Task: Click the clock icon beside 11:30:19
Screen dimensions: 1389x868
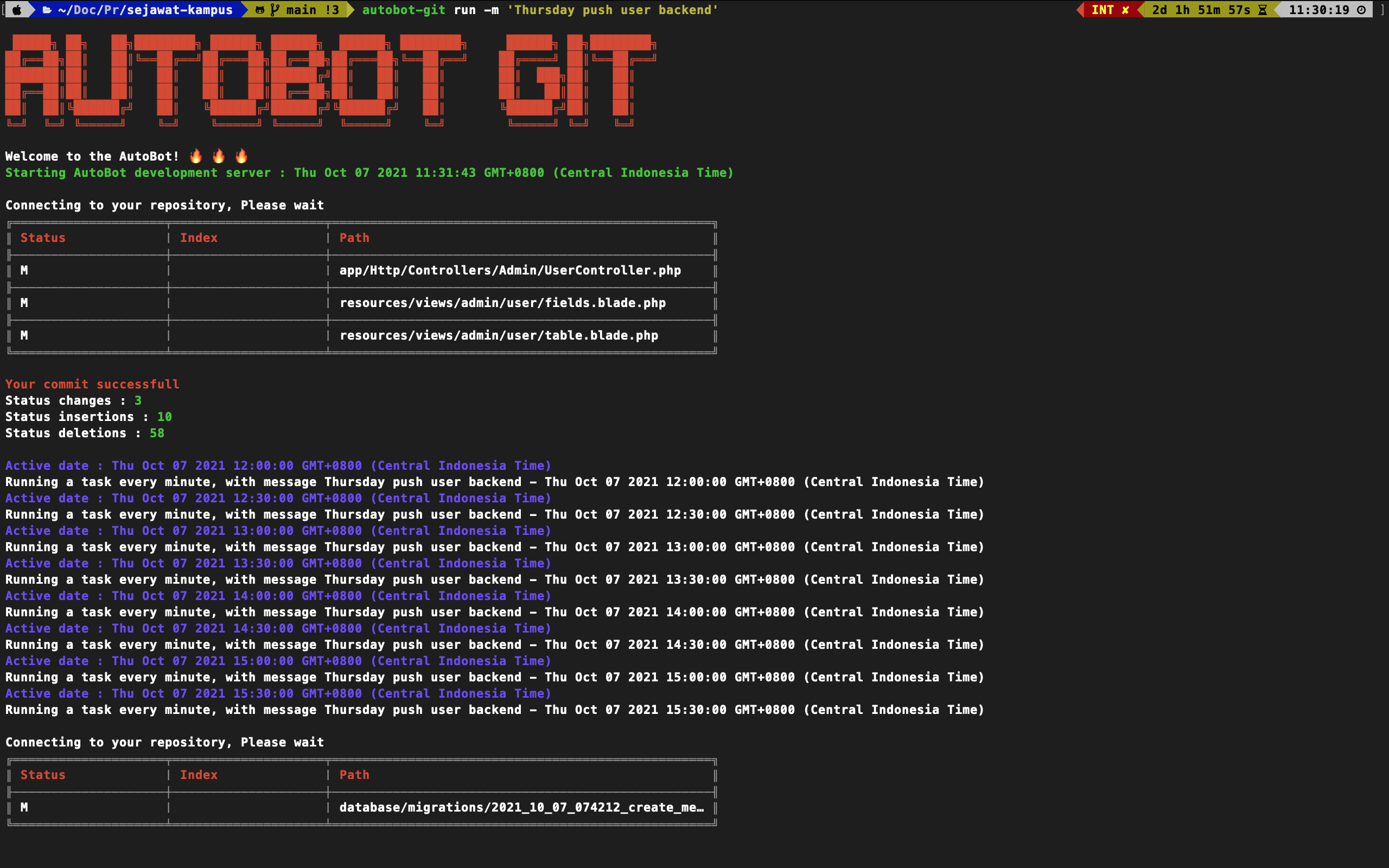Action: coord(1361,10)
